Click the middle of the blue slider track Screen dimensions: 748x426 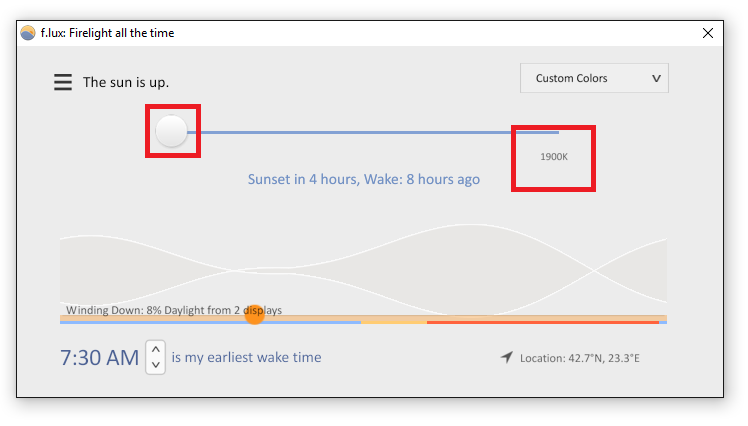[x=373, y=132]
